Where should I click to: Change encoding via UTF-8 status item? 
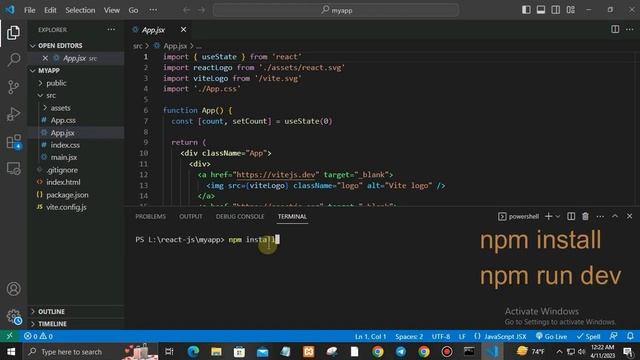441,336
